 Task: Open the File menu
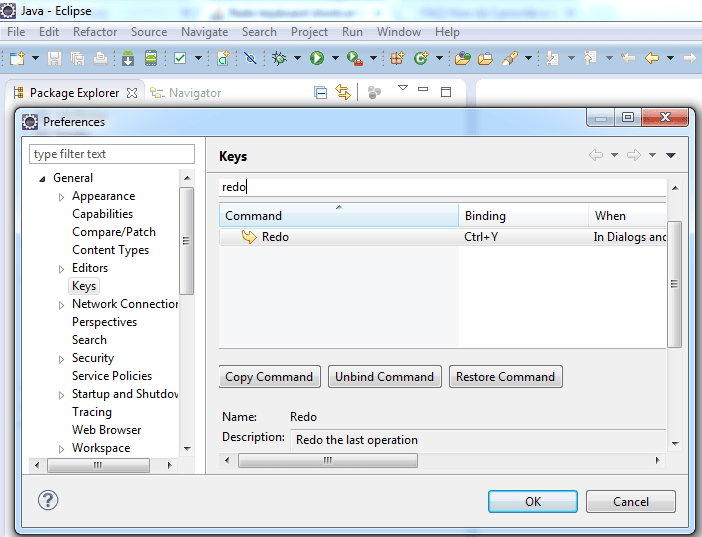click(16, 32)
